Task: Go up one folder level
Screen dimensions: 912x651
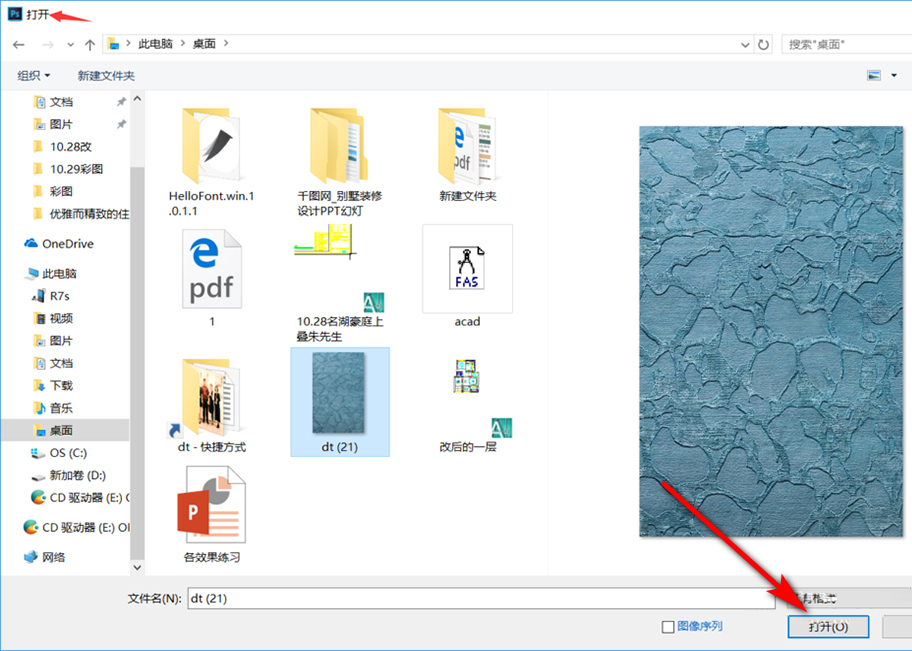Action: click(90, 44)
